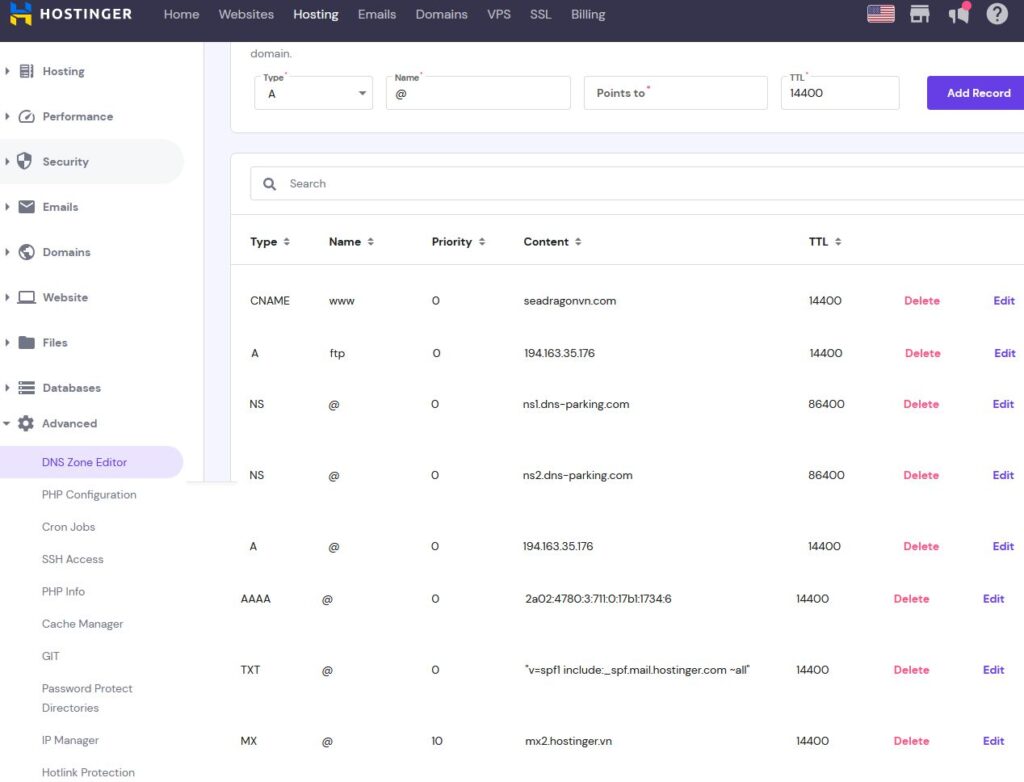The width and height of the screenshot is (1024, 782).
Task: Open the record Type dropdown
Action: 313,93
